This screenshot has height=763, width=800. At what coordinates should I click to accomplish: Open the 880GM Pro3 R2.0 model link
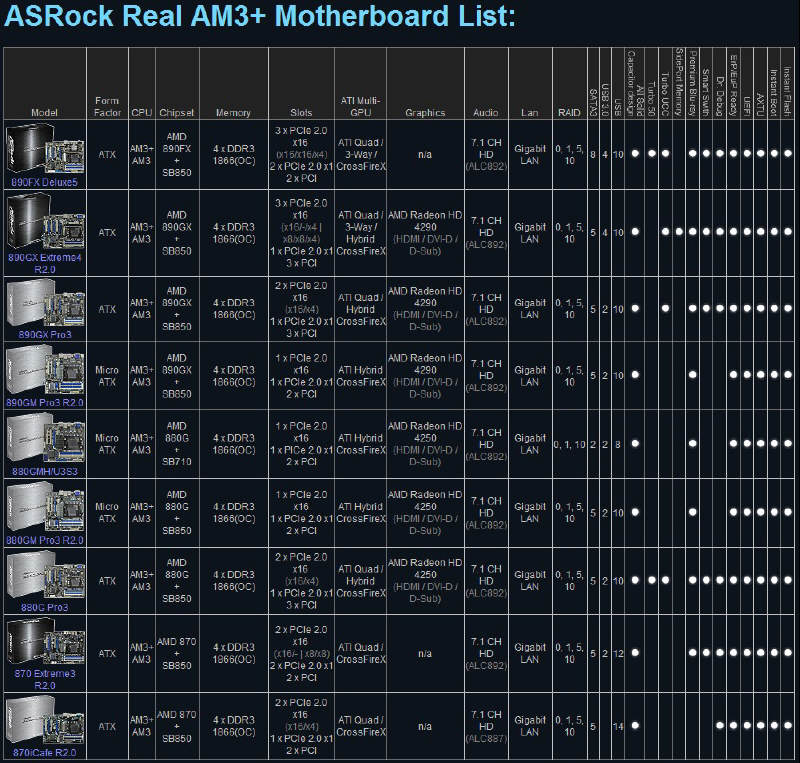(44, 540)
